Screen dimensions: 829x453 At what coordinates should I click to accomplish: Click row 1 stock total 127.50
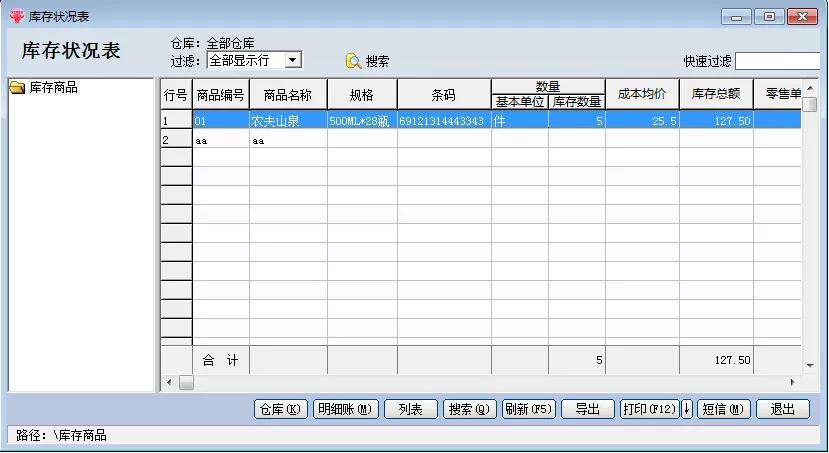pos(716,121)
